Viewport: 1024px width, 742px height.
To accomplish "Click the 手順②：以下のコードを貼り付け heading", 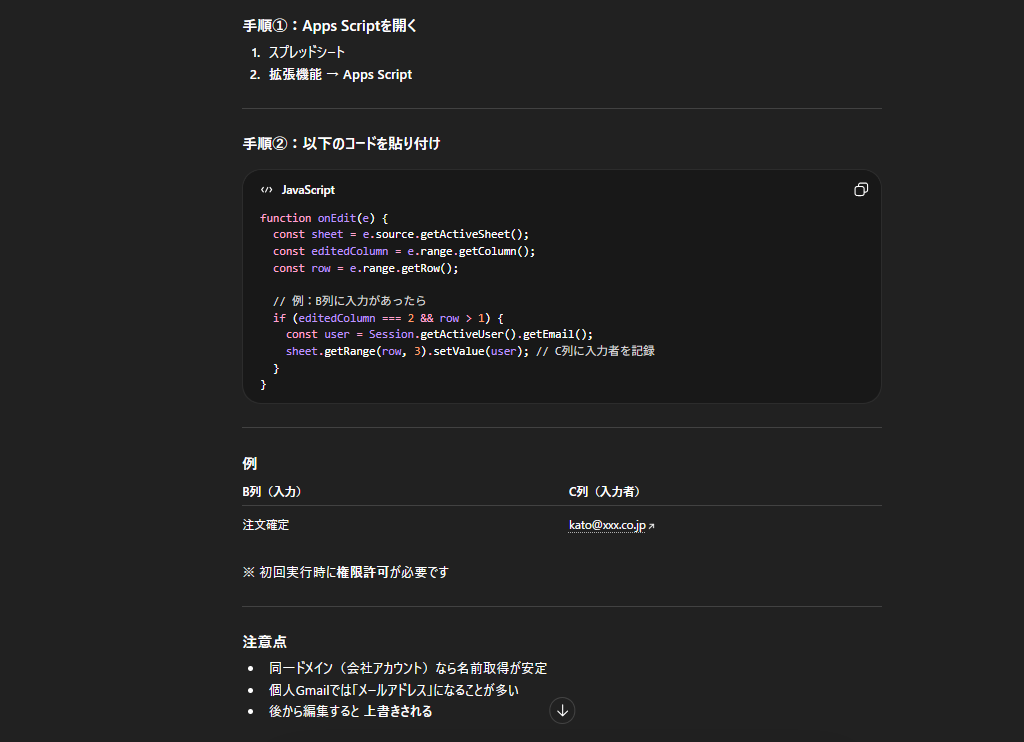I will tap(341, 144).
